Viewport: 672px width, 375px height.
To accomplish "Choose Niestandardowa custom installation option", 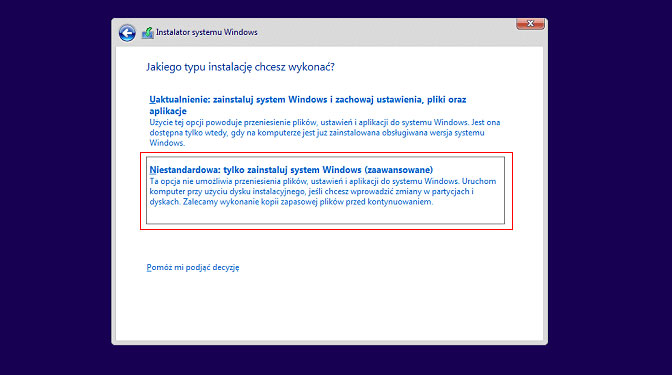I will tap(325, 190).
